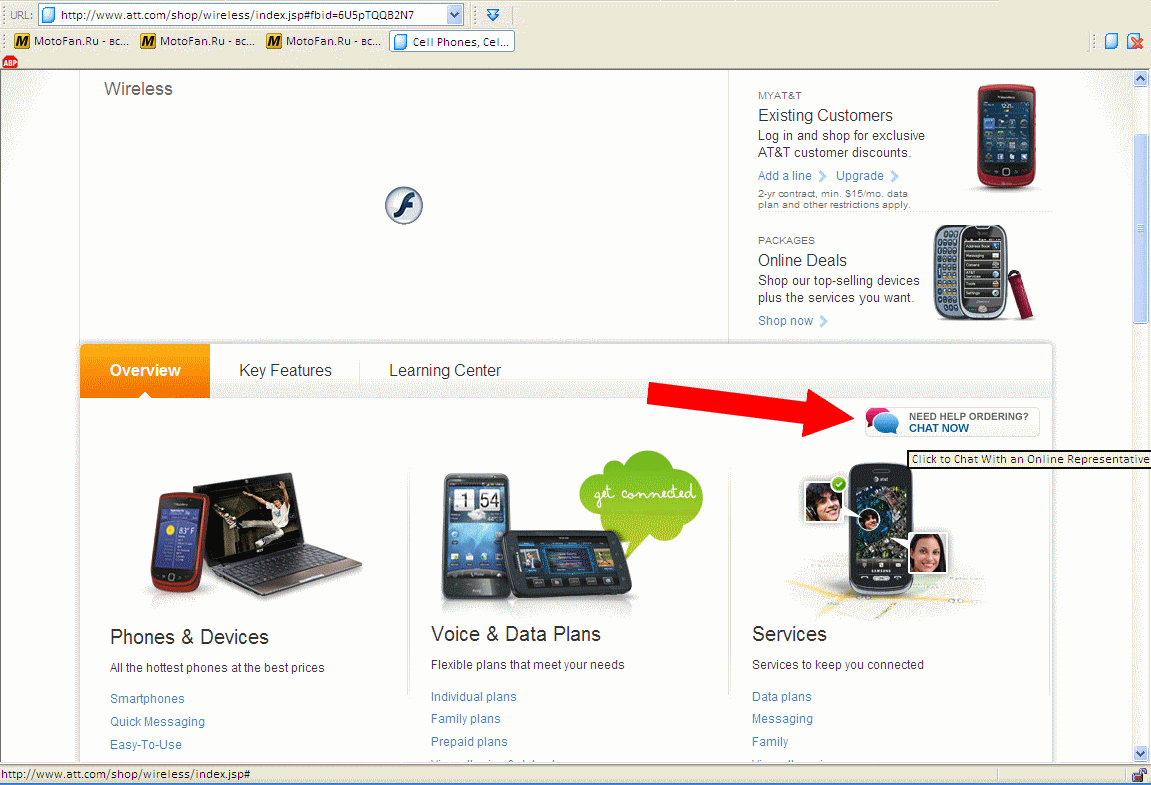Open the URL address dropdown arrow
This screenshot has height=785, width=1151.
[454, 15]
